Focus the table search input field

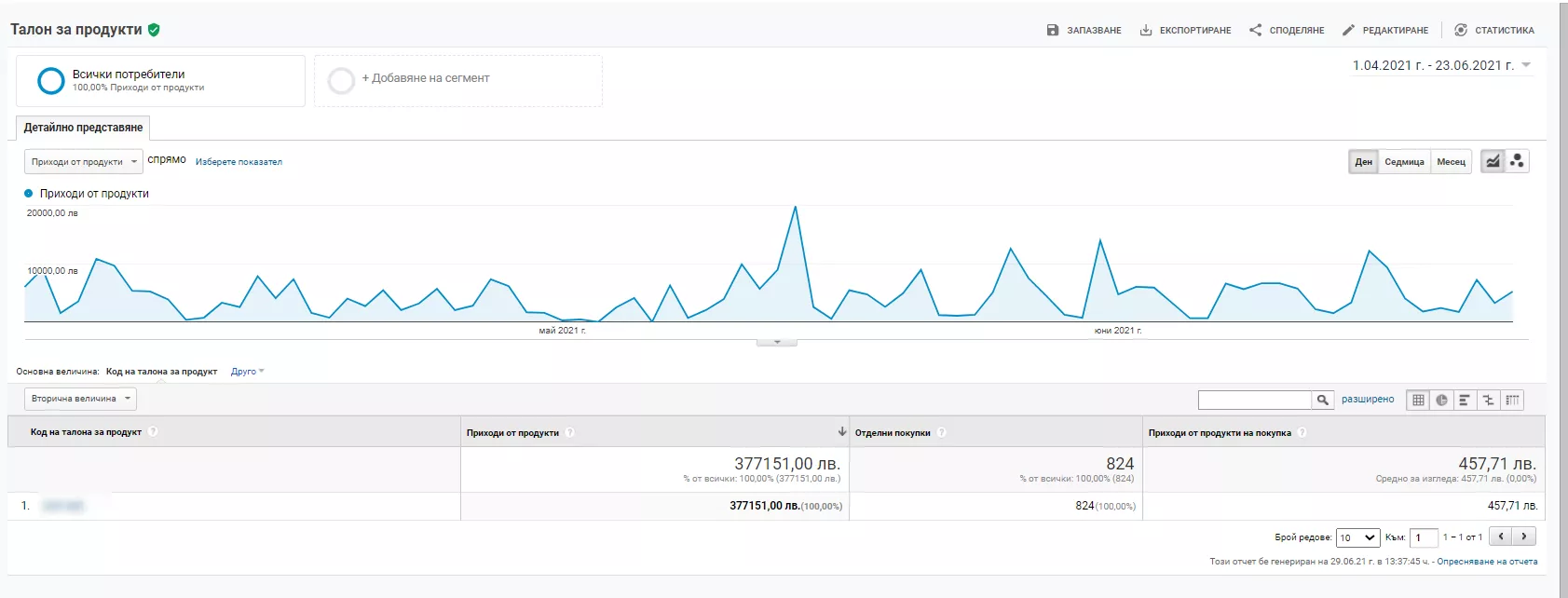[1254, 400]
